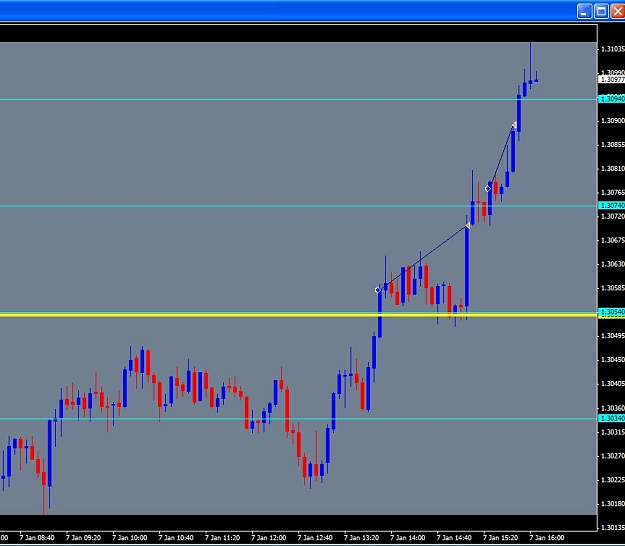Select the trend line linking the first trade markers

tap(423, 258)
